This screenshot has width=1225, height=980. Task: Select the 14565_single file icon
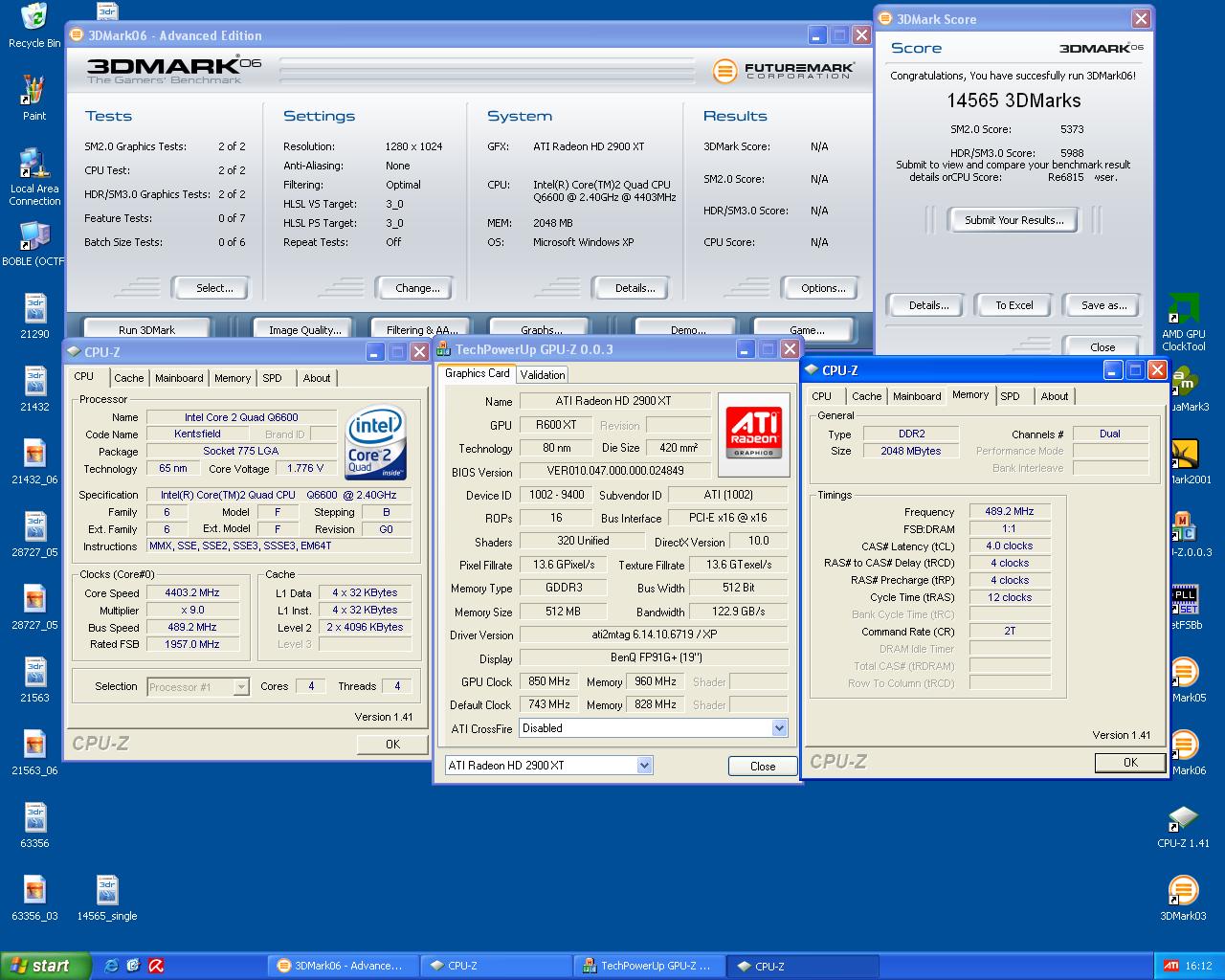point(107,900)
